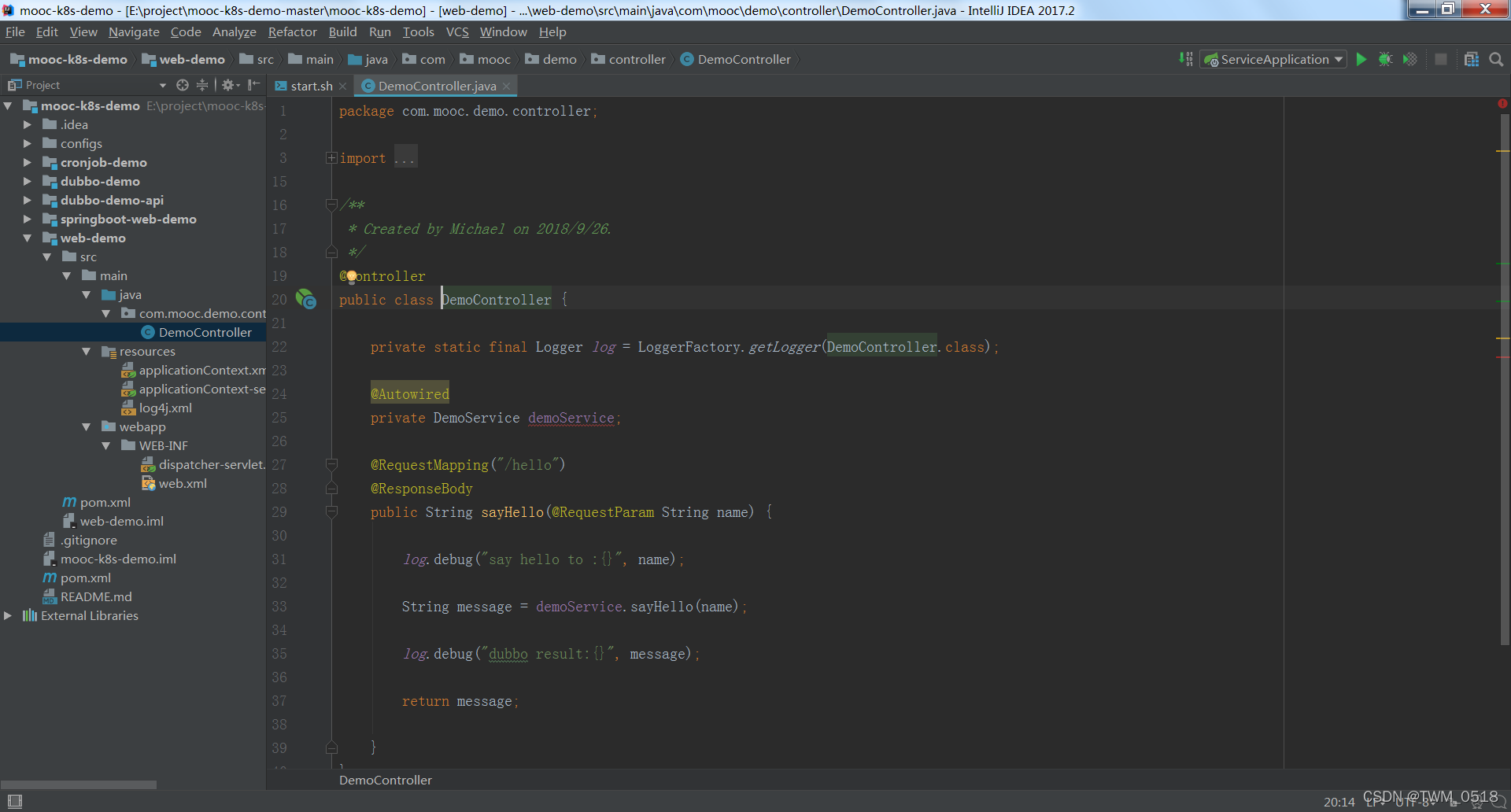Click Project panel horizontal scrollbar
This screenshot has width=1511, height=812.
click(79, 784)
